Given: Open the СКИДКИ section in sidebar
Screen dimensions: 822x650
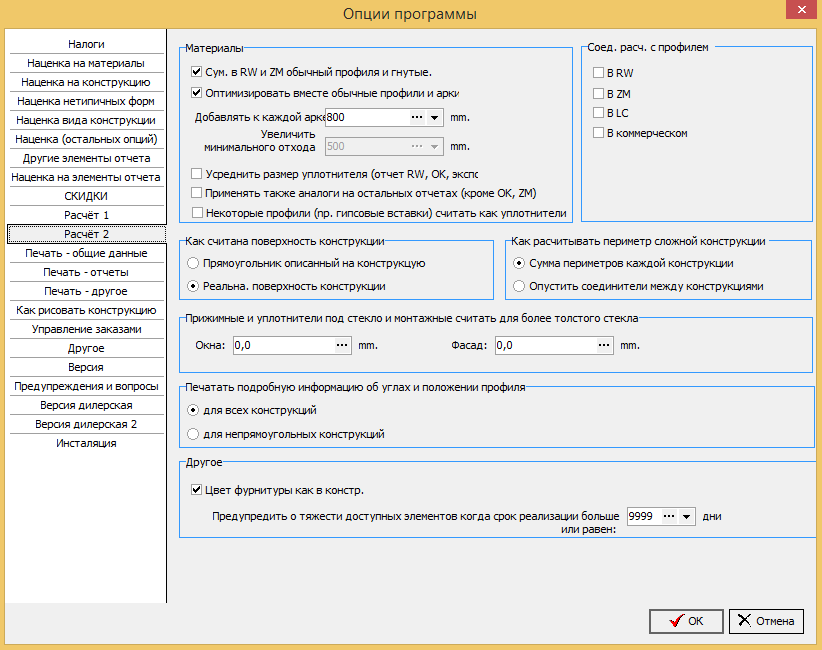Looking at the screenshot, I should (x=86, y=196).
